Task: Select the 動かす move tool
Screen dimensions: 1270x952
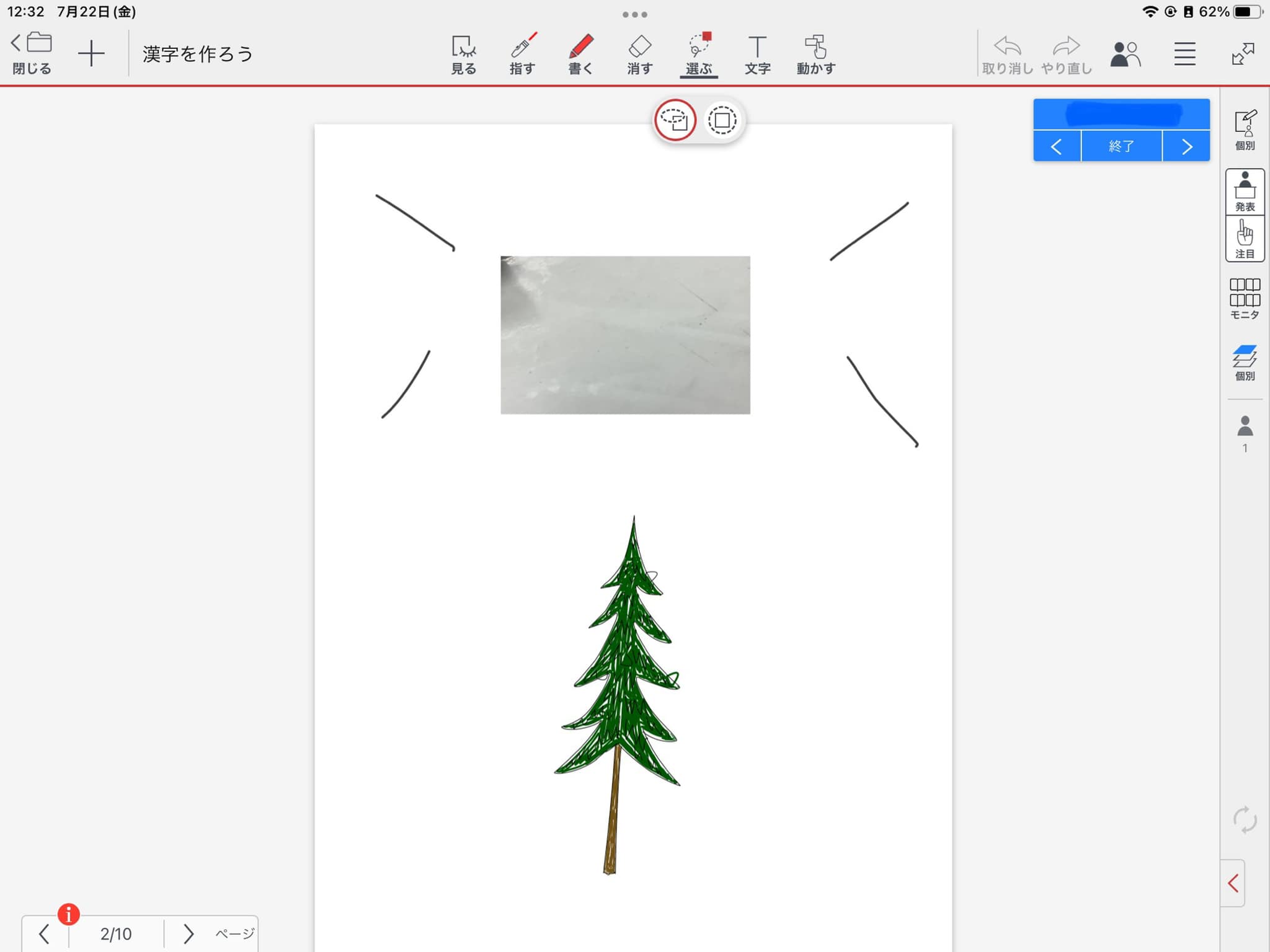Action: [815, 55]
